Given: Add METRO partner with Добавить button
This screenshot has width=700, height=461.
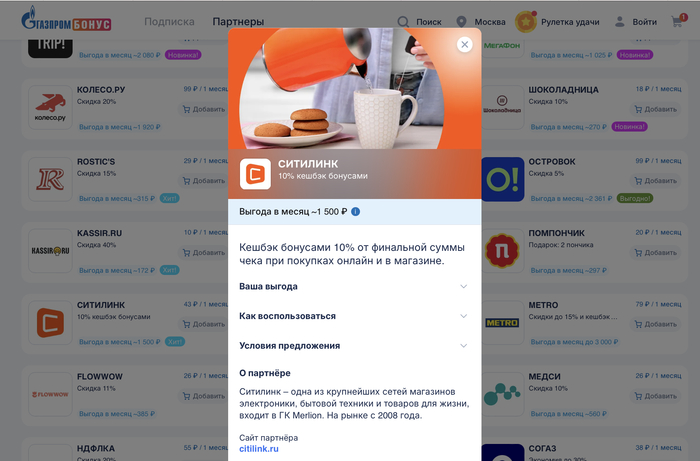Looking at the screenshot, I should pos(656,324).
